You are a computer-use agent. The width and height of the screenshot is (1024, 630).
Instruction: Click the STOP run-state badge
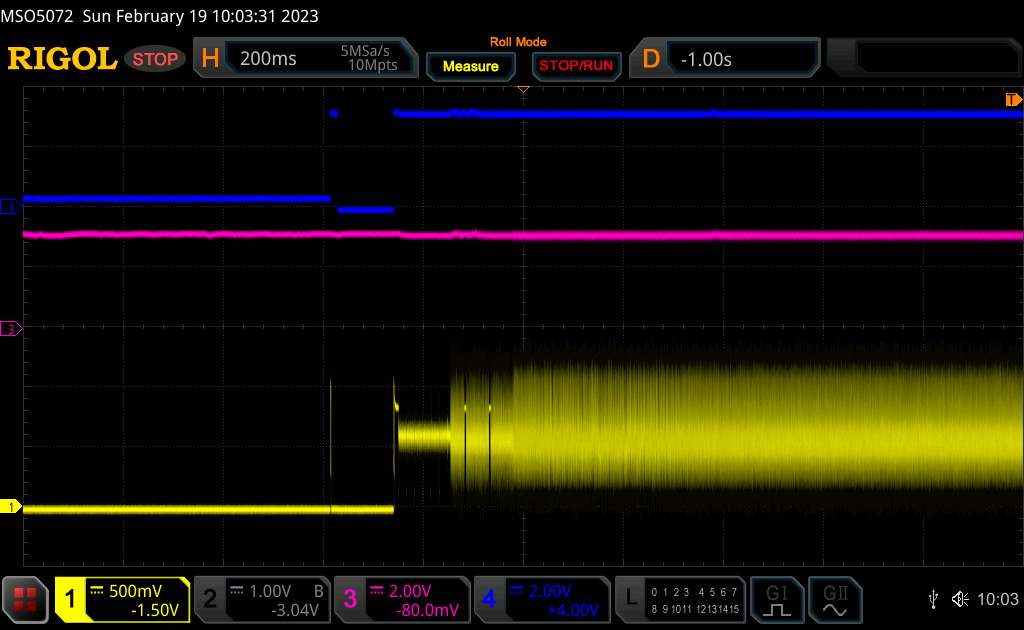155,59
